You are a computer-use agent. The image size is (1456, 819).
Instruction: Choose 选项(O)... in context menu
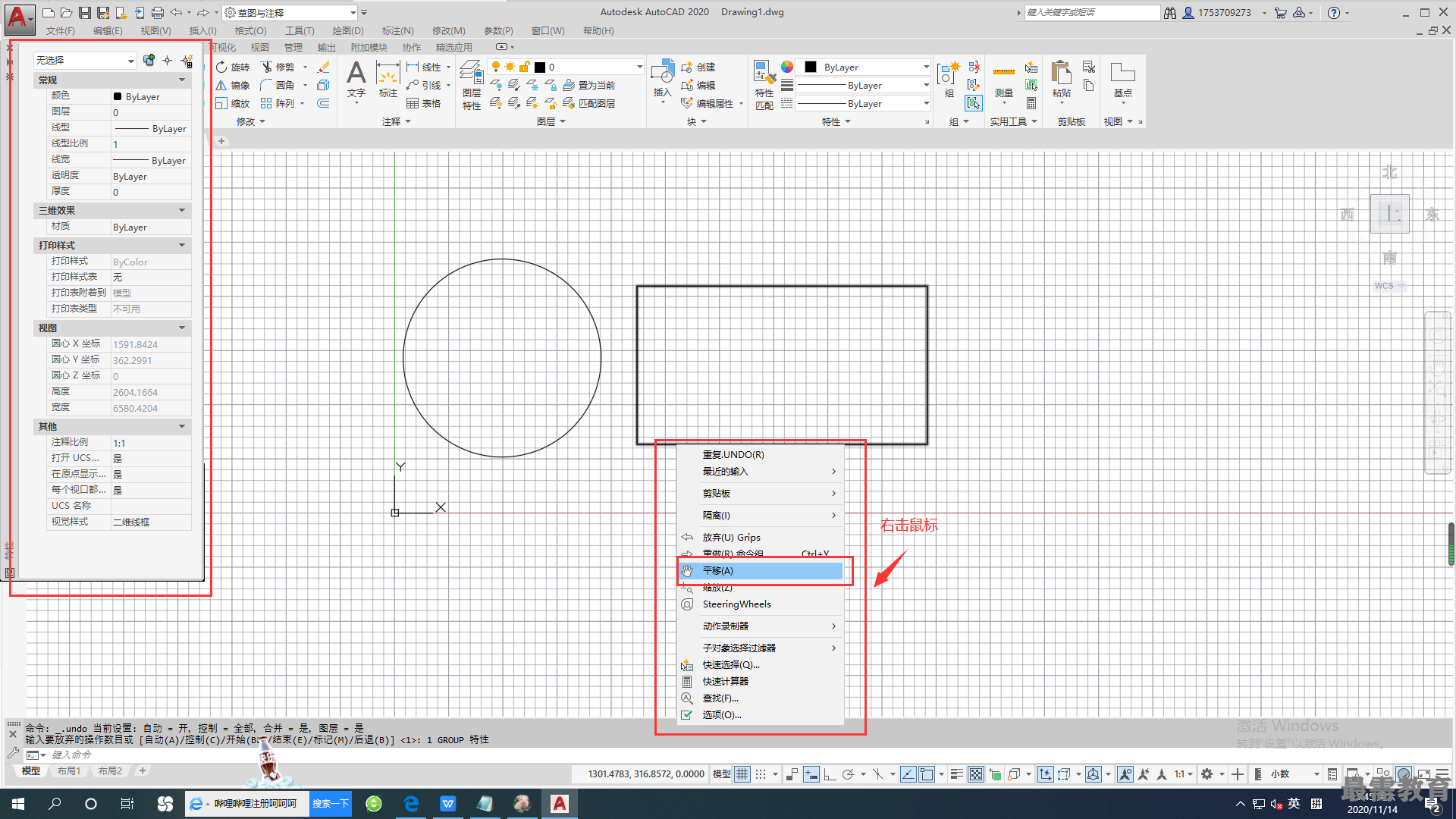pyautogui.click(x=761, y=714)
